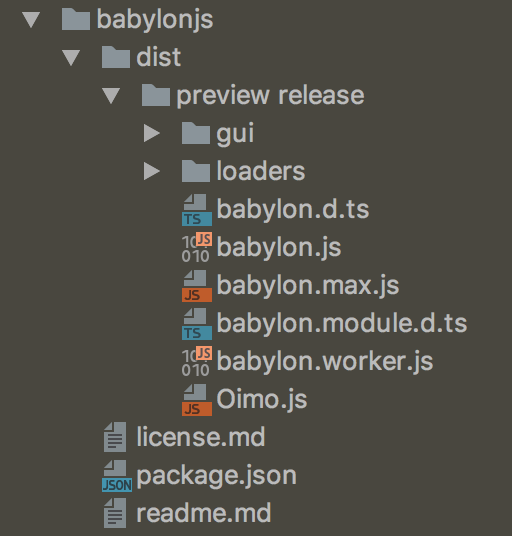Click the binary JS icon of babylon.worker.js
This screenshot has height=536, width=512.
click(x=197, y=361)
